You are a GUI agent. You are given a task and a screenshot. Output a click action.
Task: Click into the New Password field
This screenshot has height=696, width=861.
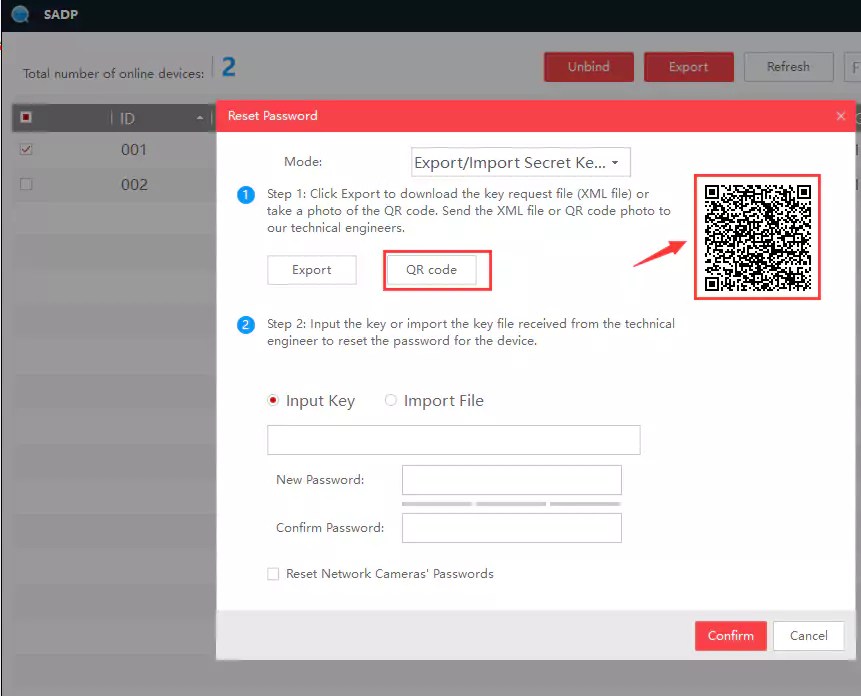pyautogui.click(x=511, y=480)
